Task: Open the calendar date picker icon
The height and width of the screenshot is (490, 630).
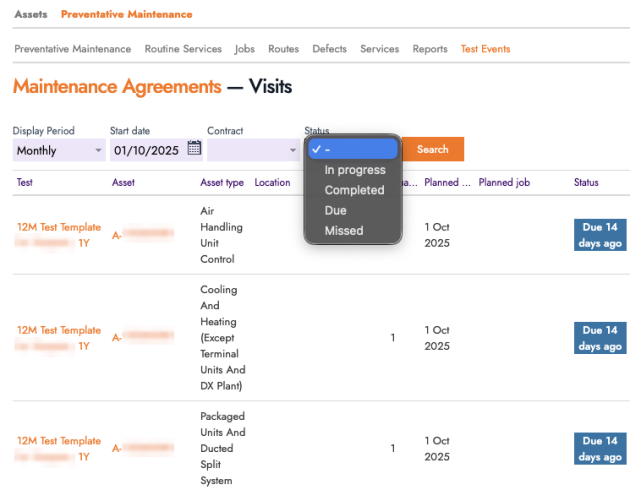Action: click(194, 149)
